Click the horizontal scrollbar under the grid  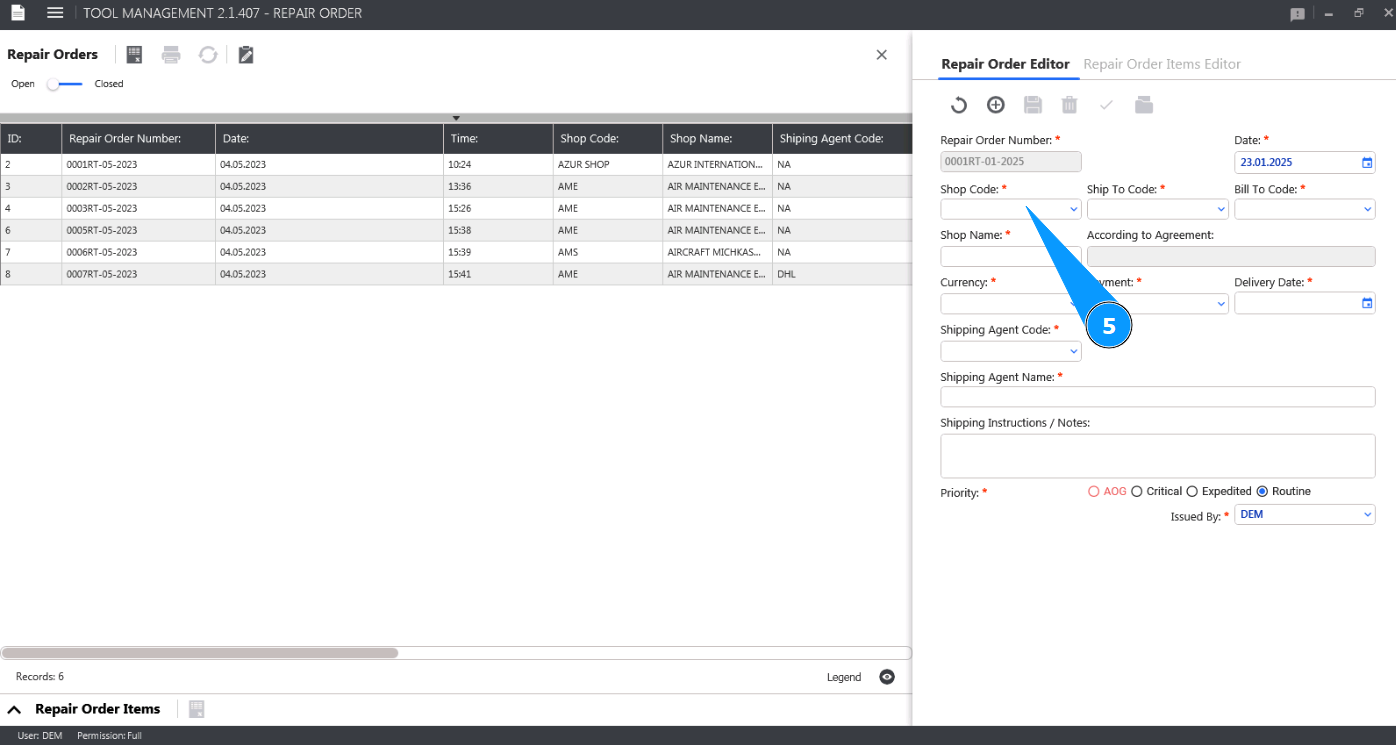tap(200, 653)
